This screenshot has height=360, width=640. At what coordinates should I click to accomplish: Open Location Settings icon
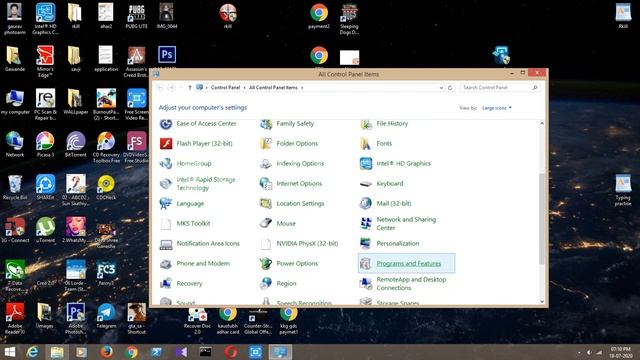click(266, 204)
